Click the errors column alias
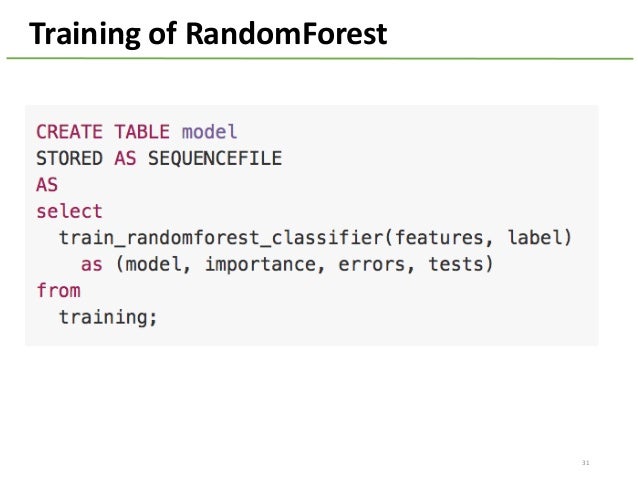Screen dimensions: 638x479 coord(371,265)
